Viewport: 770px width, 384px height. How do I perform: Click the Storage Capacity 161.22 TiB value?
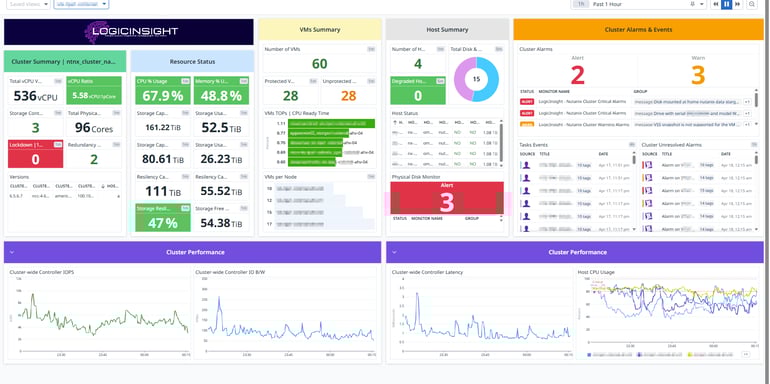tap(163, 128)
